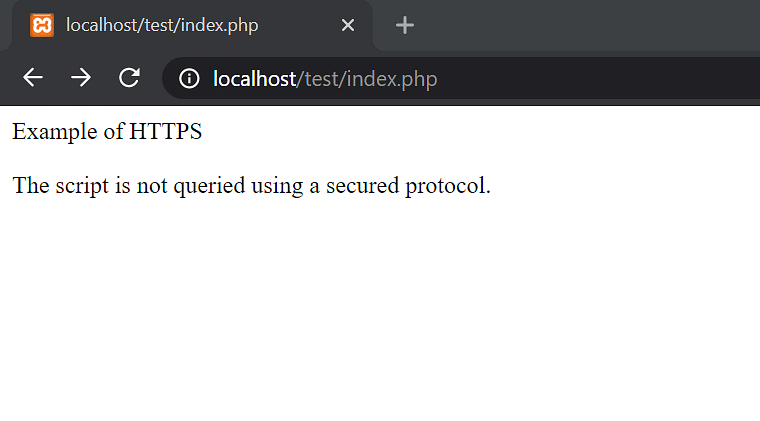760x421 pixels.
Task: Open the site information icon in the address bar
Action: tap(189, 78)
